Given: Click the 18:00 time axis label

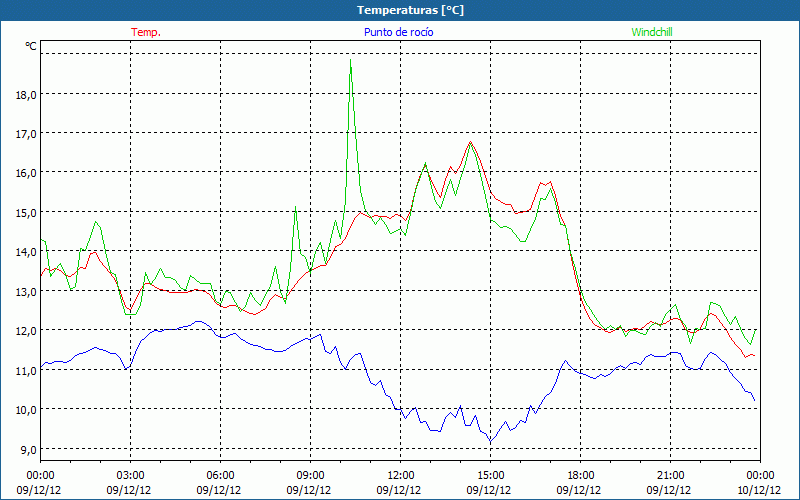Looking at the screenshot, I should coord(580,476).
